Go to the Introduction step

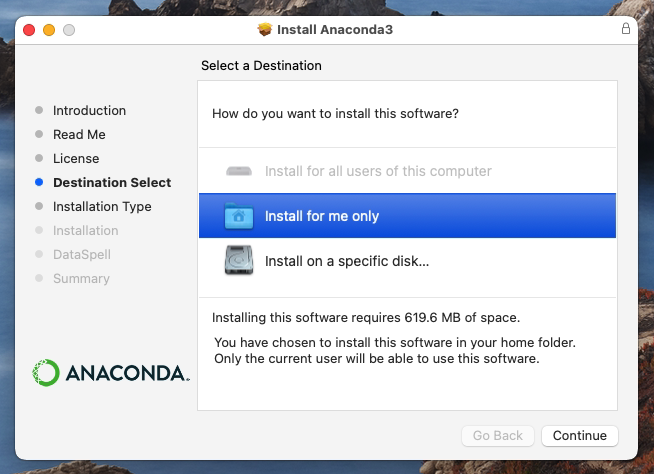[x=89, y=111]
